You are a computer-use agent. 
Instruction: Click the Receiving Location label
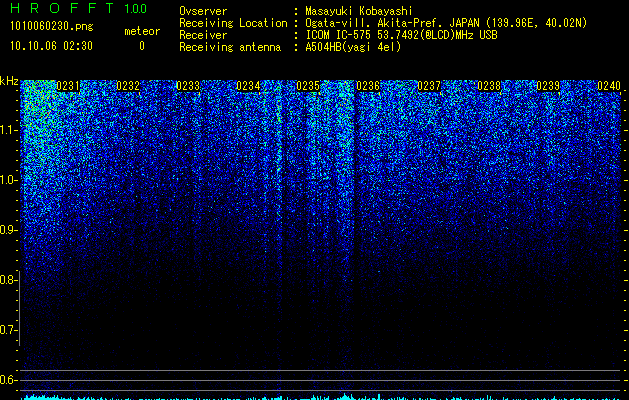233,23
